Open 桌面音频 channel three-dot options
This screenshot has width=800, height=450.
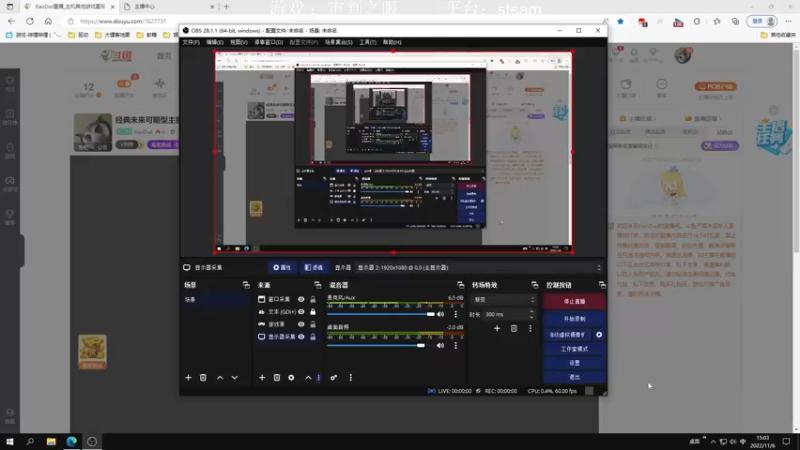pyautogui.click(x=456, y=345)
